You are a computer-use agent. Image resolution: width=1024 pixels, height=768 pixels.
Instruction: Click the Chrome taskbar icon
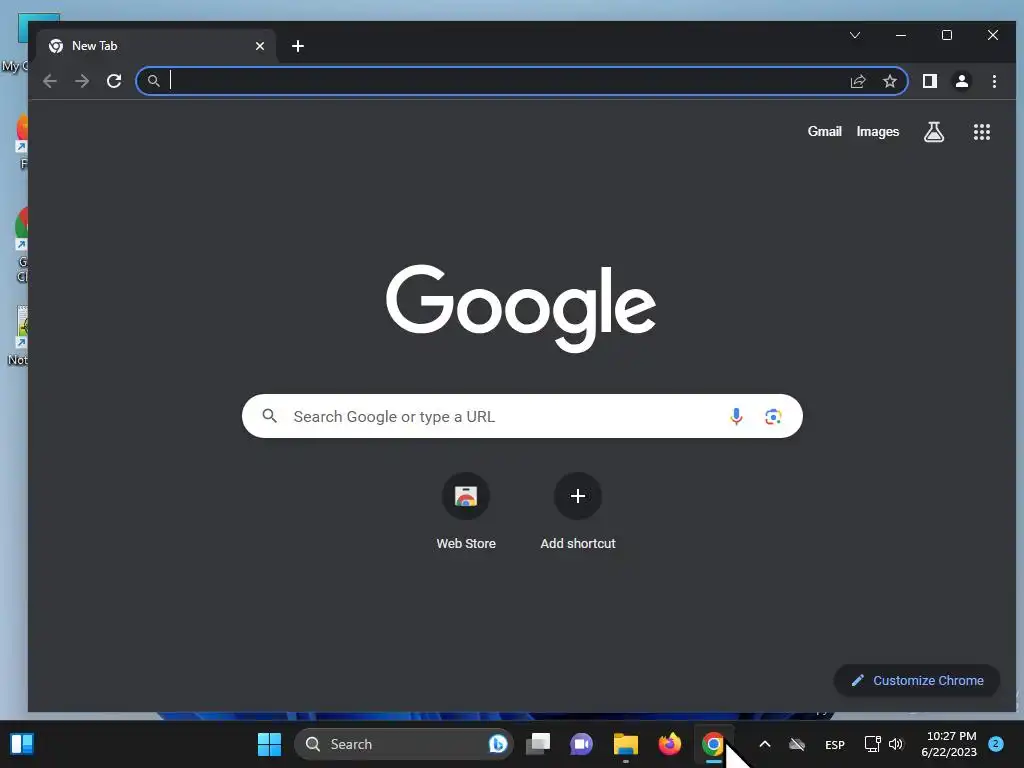tap(713, 744)
